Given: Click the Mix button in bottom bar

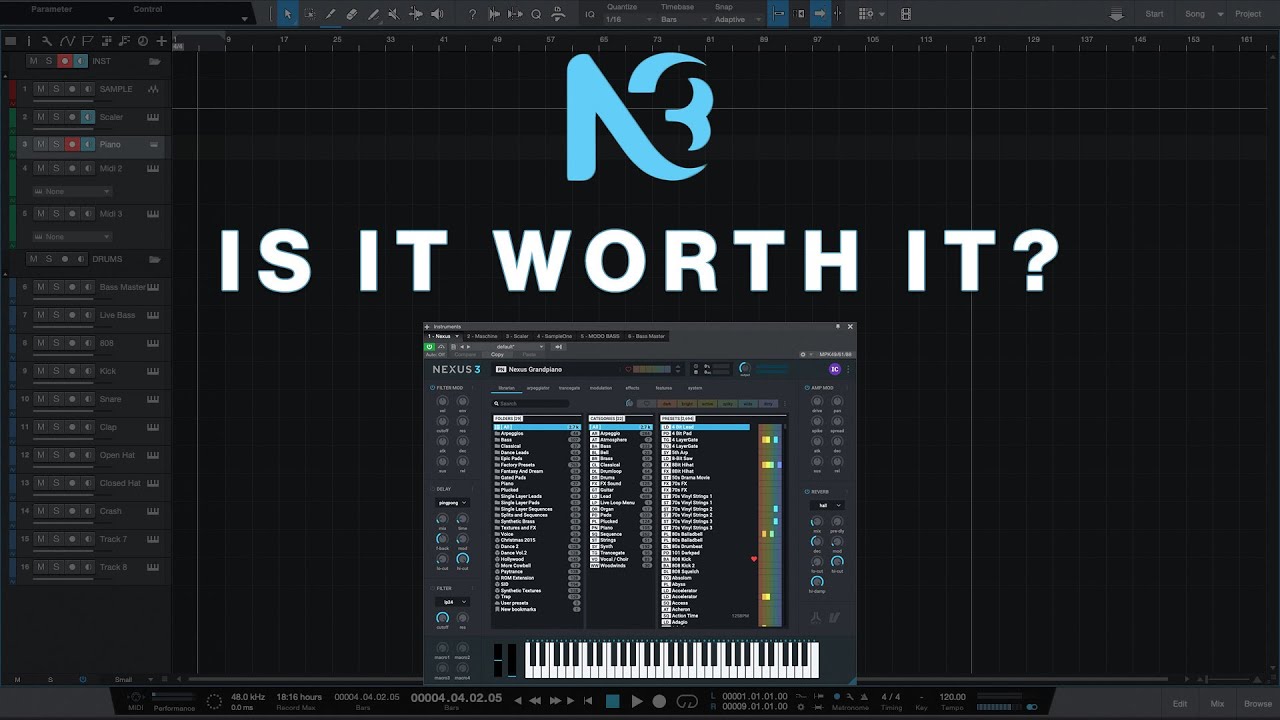Looking at the screenshot, I should click(x=1217, y=704).
